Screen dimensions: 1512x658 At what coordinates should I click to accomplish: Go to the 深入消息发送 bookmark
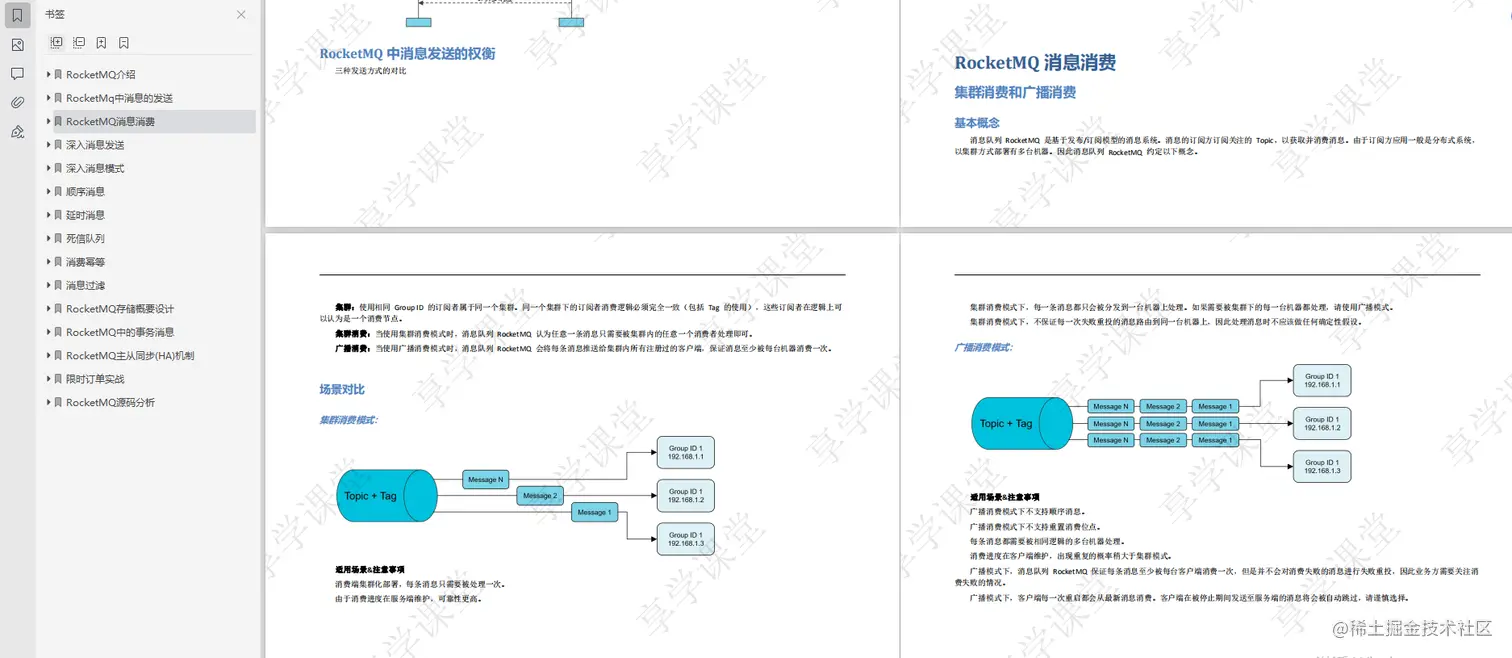tap(95, 145)
